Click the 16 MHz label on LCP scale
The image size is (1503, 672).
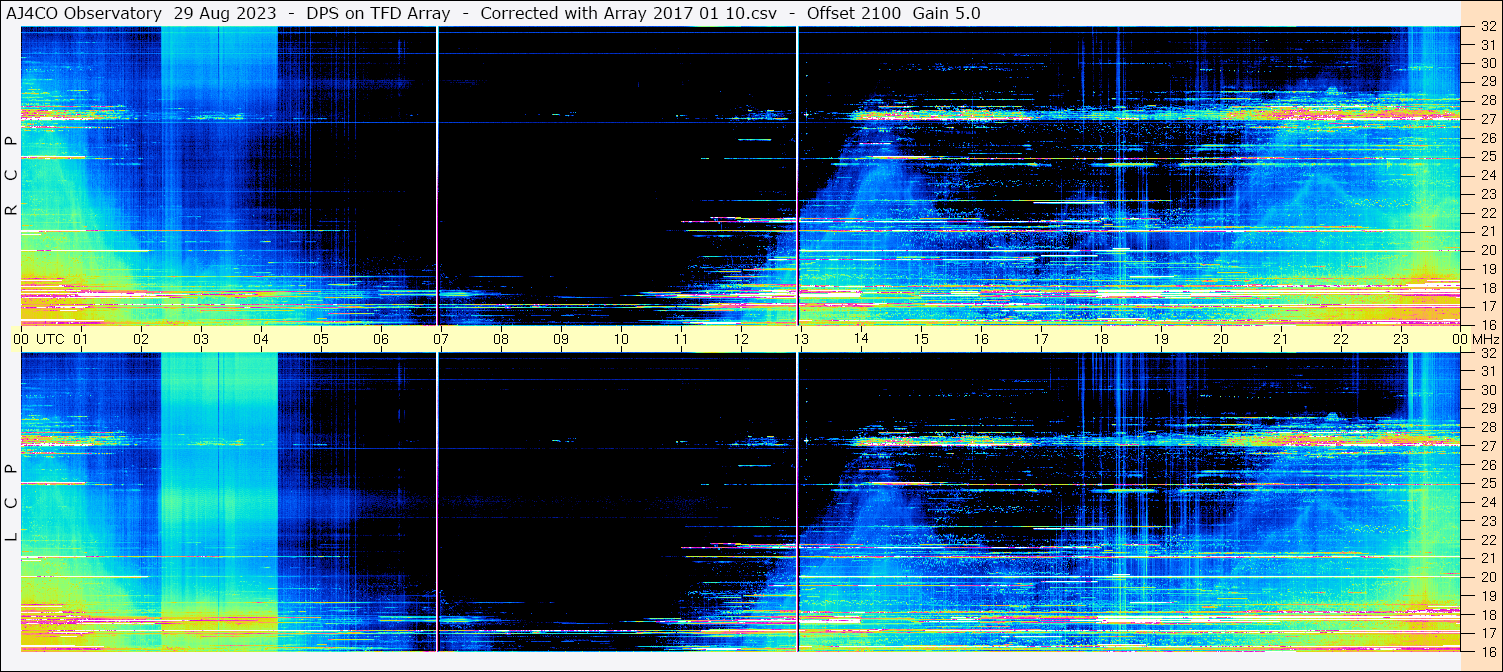tap(1486, 650)
